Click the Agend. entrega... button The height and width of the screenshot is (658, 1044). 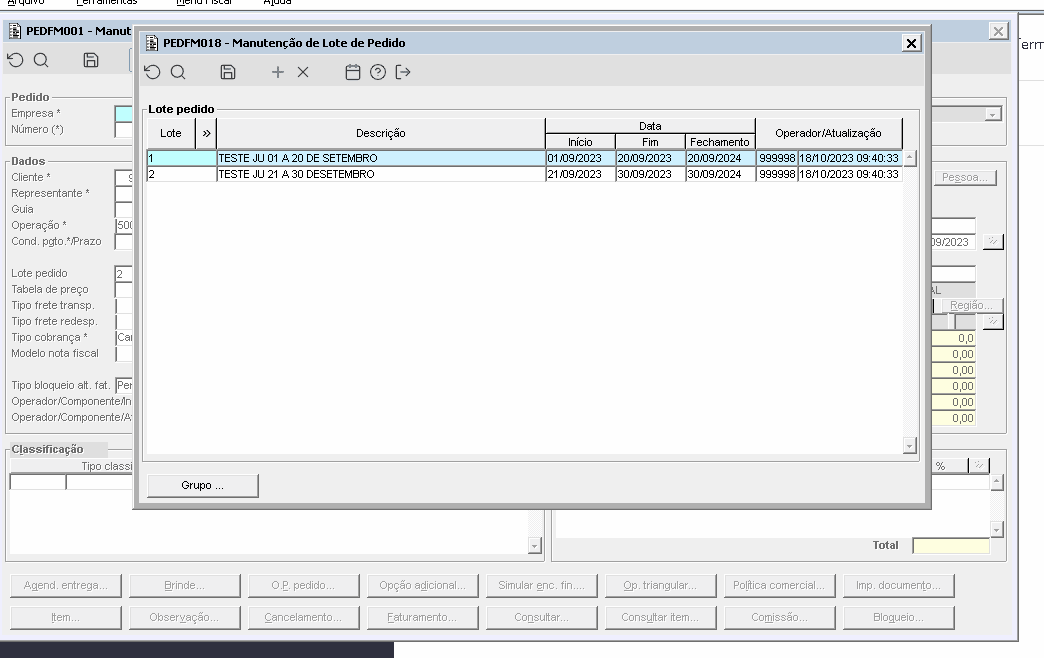[66, 585]
